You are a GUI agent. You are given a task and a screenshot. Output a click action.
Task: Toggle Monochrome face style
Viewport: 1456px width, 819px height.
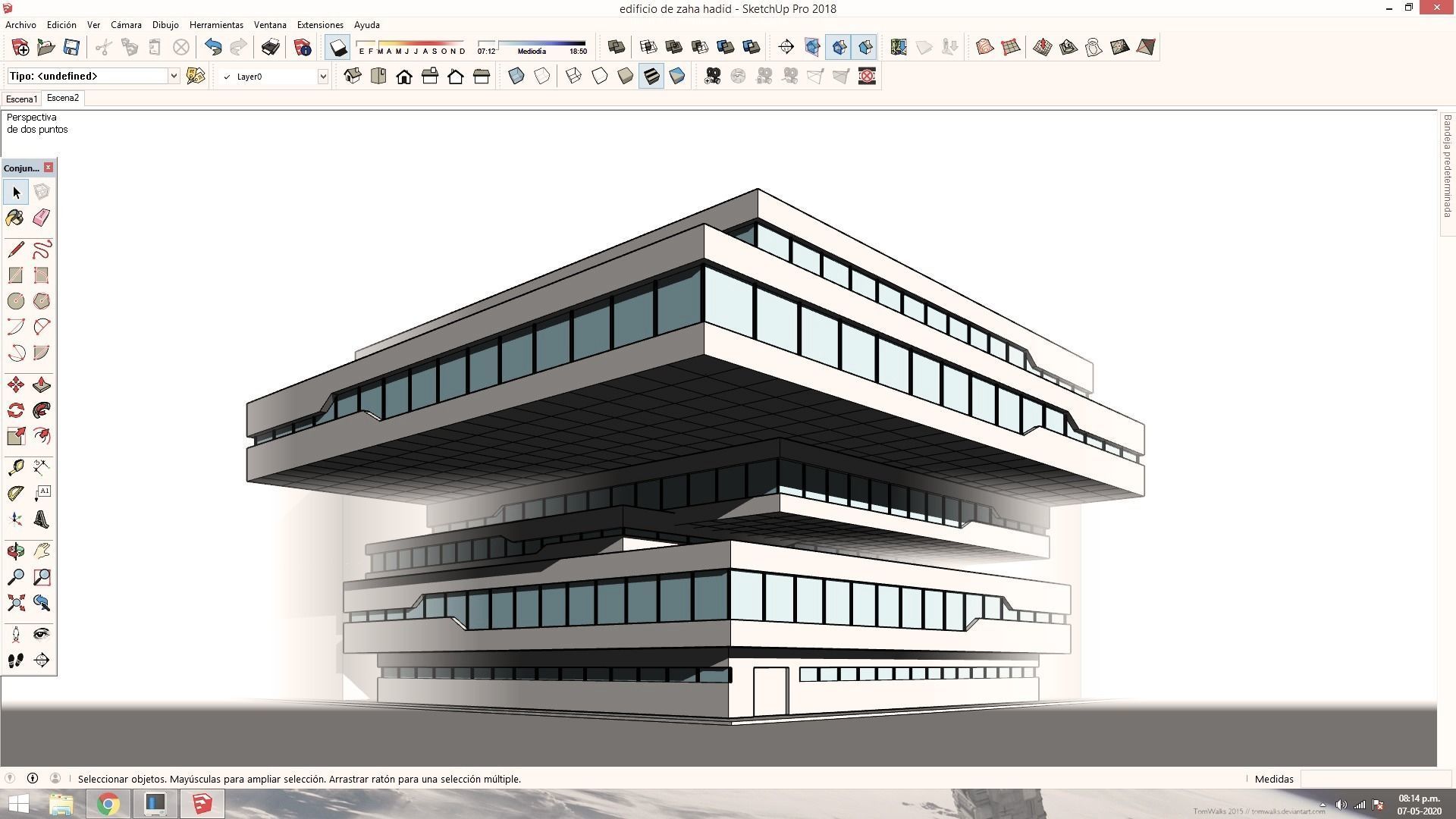coord(677,76)
